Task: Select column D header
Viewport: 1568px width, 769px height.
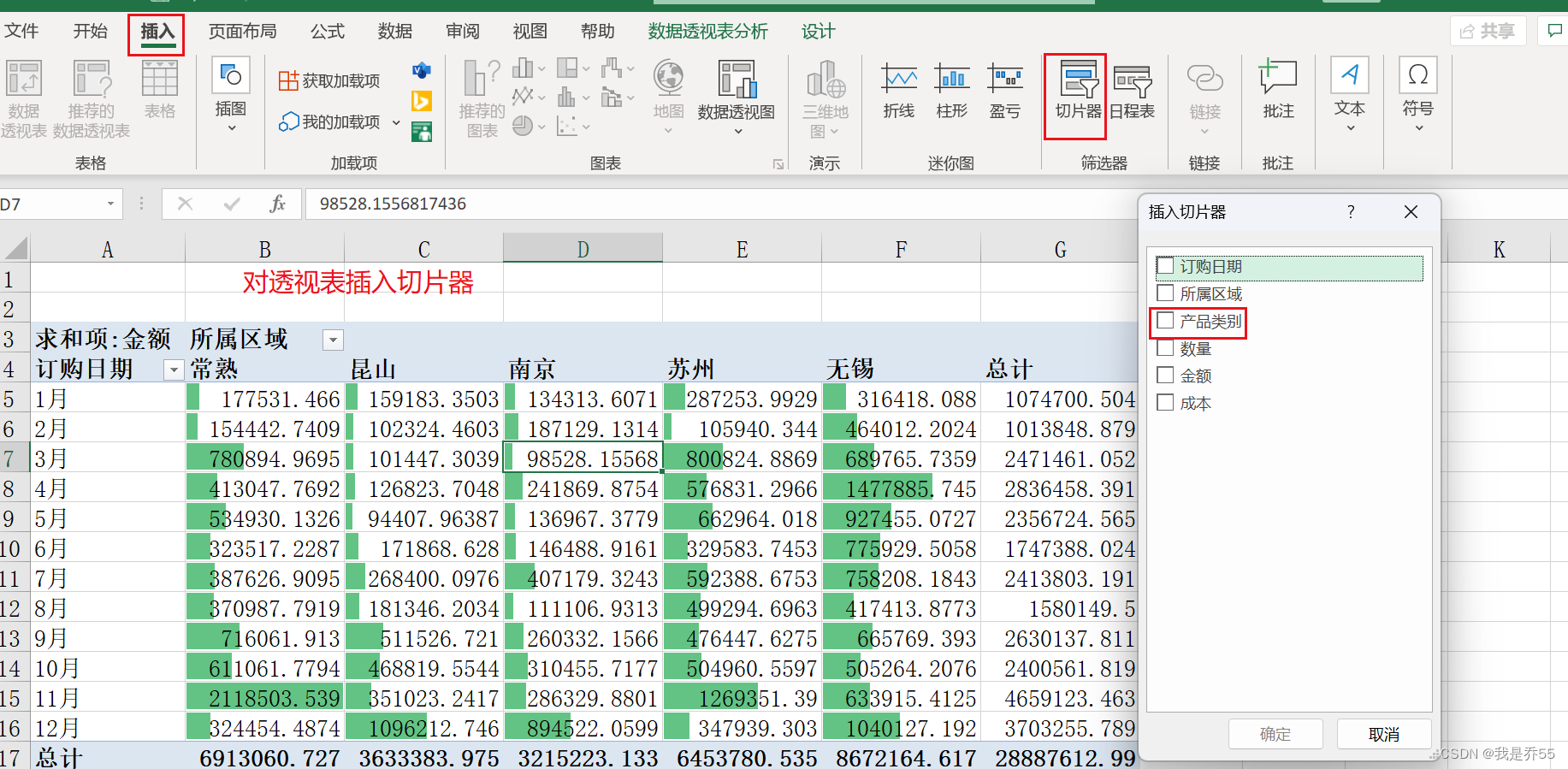Action: pos(583,249)
